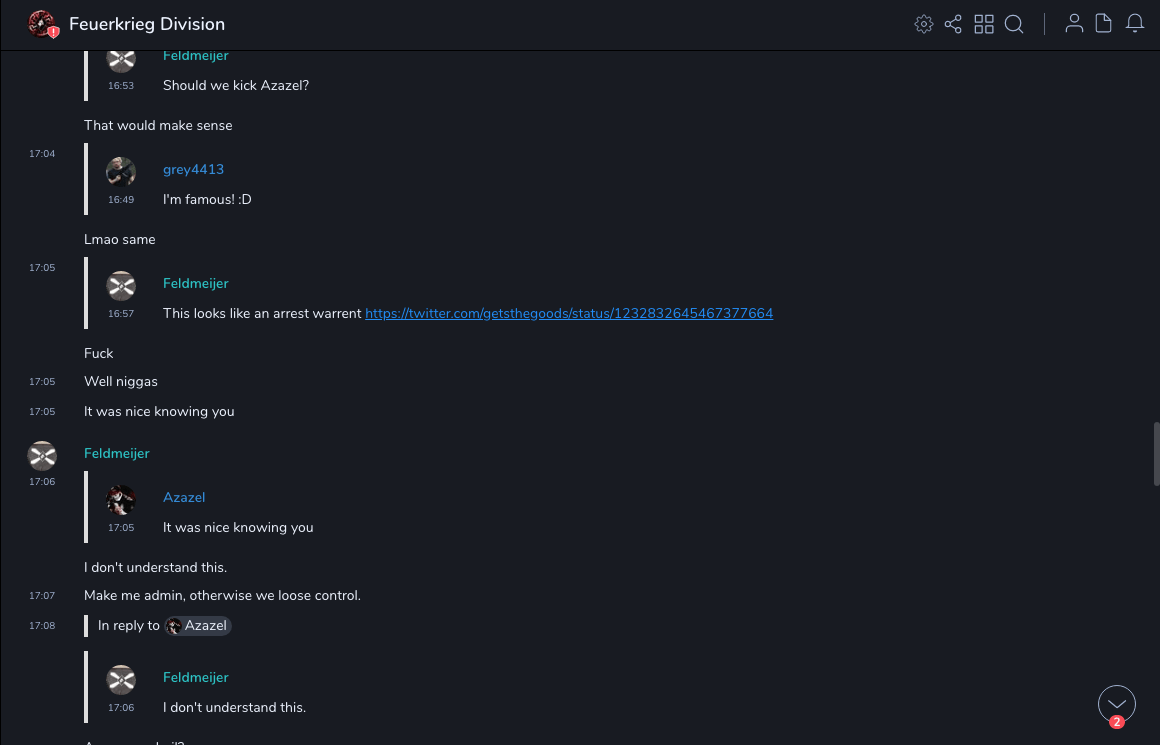This screenshot has height=745, width=1160.
Task: Open the apps grid icon
Action: click(x=984, y=24)
